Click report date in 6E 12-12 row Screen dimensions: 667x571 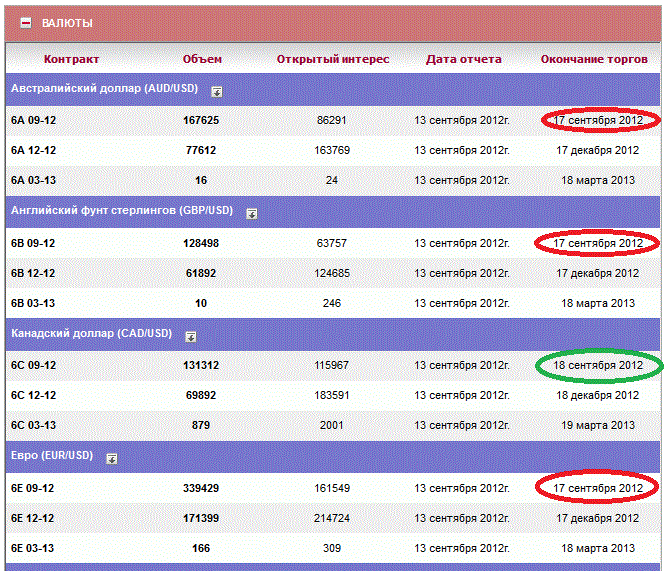point(462,518)
